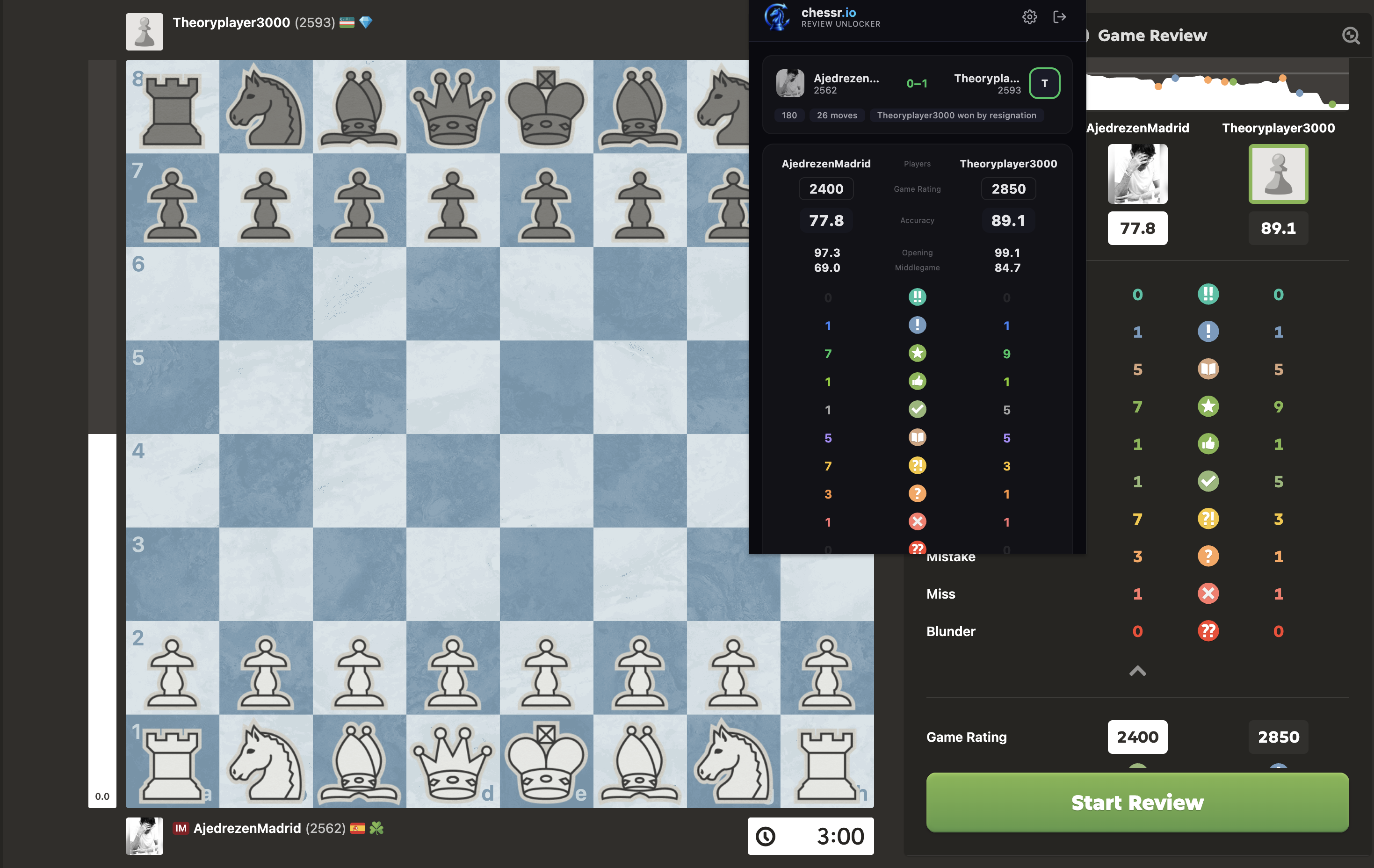Click the Good checkmark in chessr.io panel
This screenshot has height=868, width=1374.
coord(917,409)
